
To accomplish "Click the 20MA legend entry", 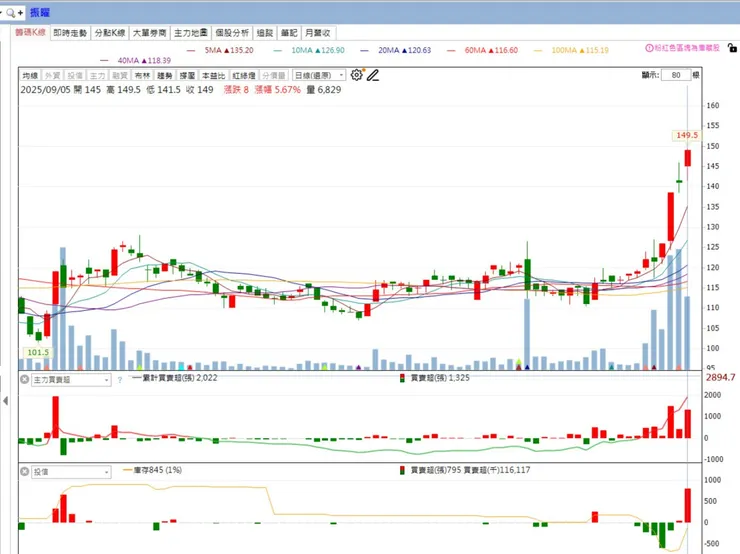I will point(396,50).
